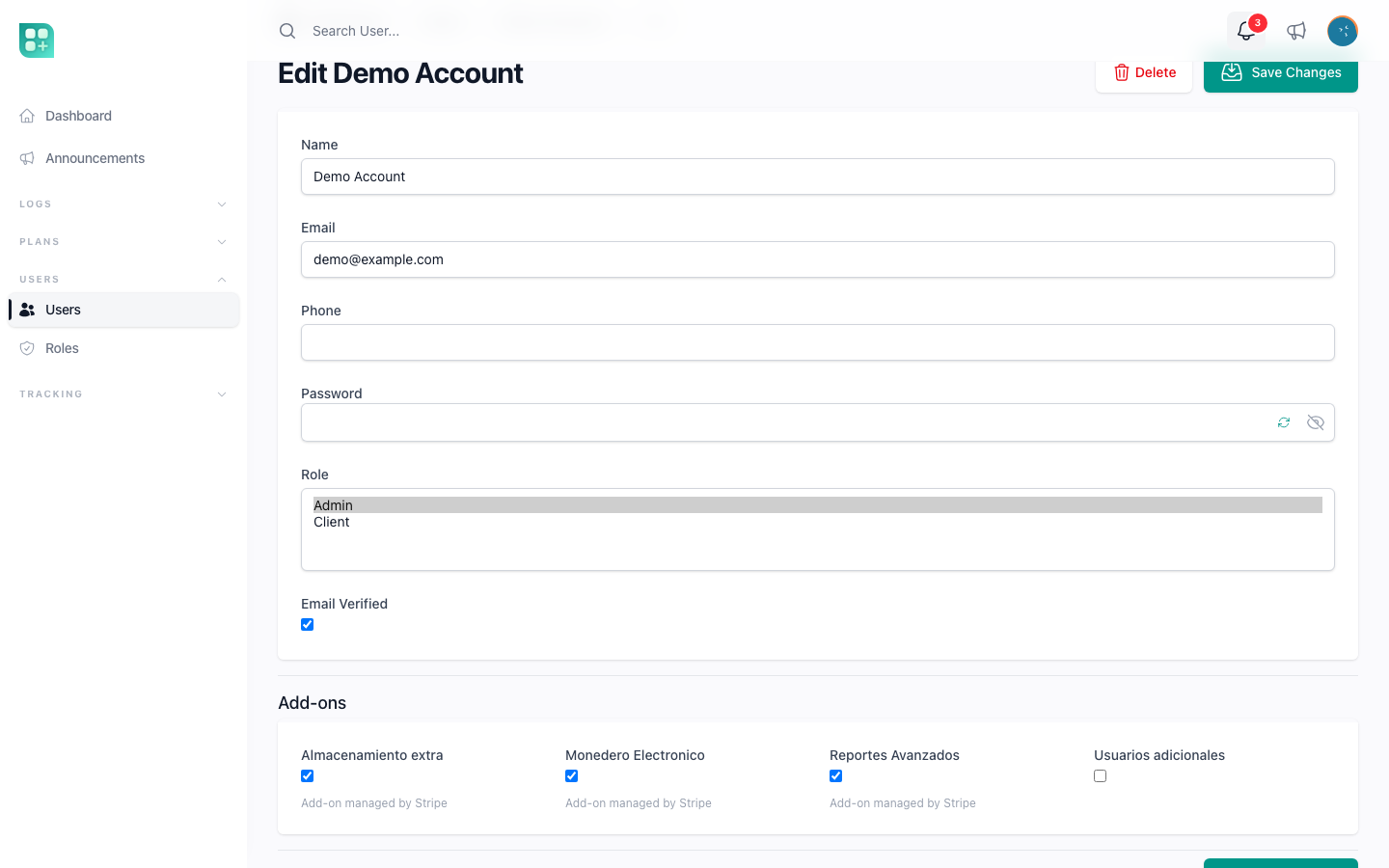
Task: Expand the TRACKING sidebar section
Action: tap(123, 394)
